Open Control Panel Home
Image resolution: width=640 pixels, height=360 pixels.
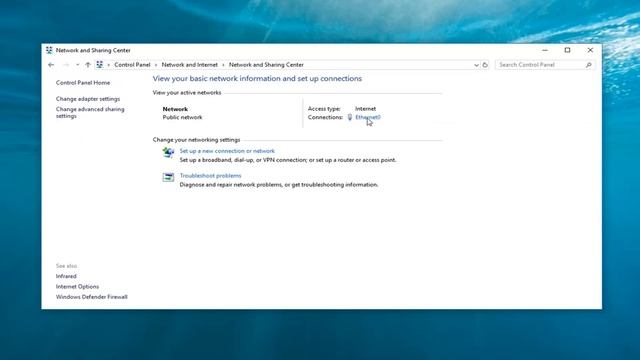(83, 83)
